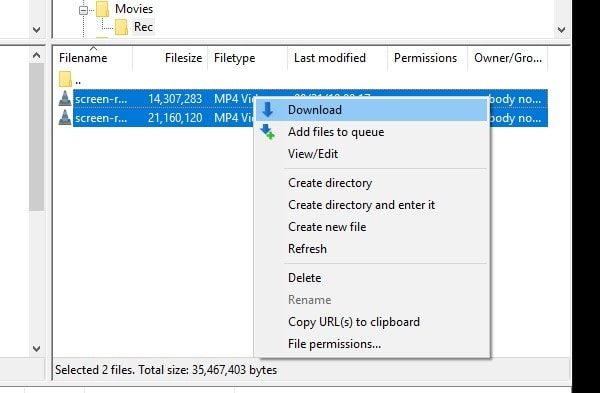Click second screen-r... filename
The height and width of the screenshot is (393, 600).
(101, 117)
